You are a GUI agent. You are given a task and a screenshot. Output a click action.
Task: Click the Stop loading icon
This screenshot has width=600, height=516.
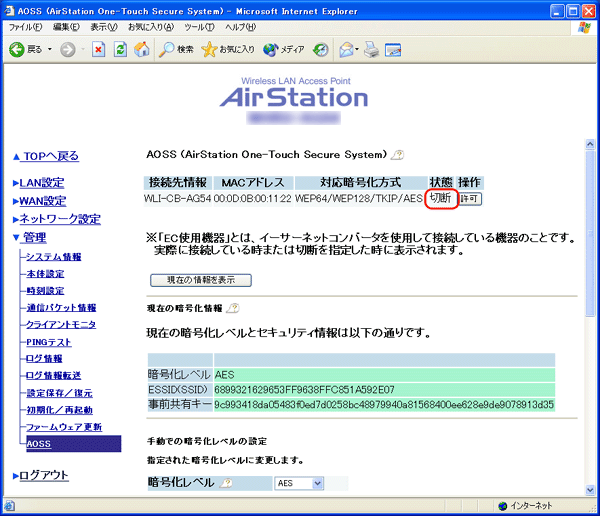[98, 50]
